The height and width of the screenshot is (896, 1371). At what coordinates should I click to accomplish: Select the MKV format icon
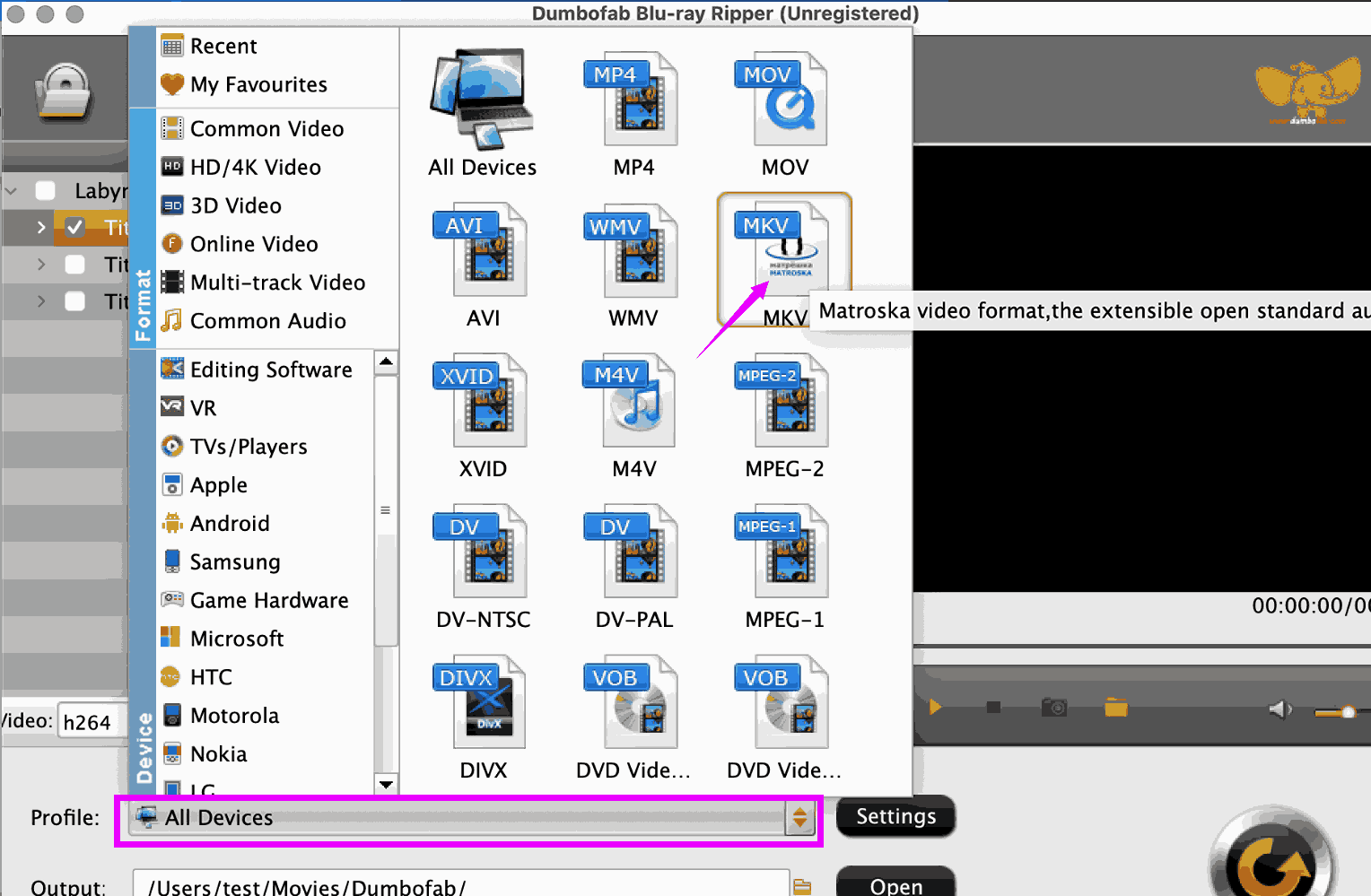(784, 250)
